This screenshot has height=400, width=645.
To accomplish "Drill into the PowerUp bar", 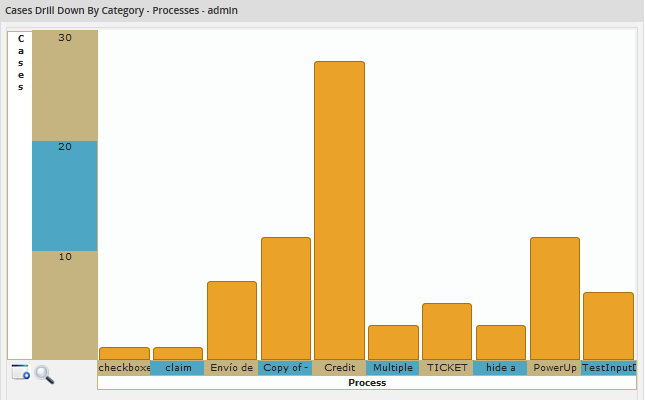I will (x=554, y=298).
